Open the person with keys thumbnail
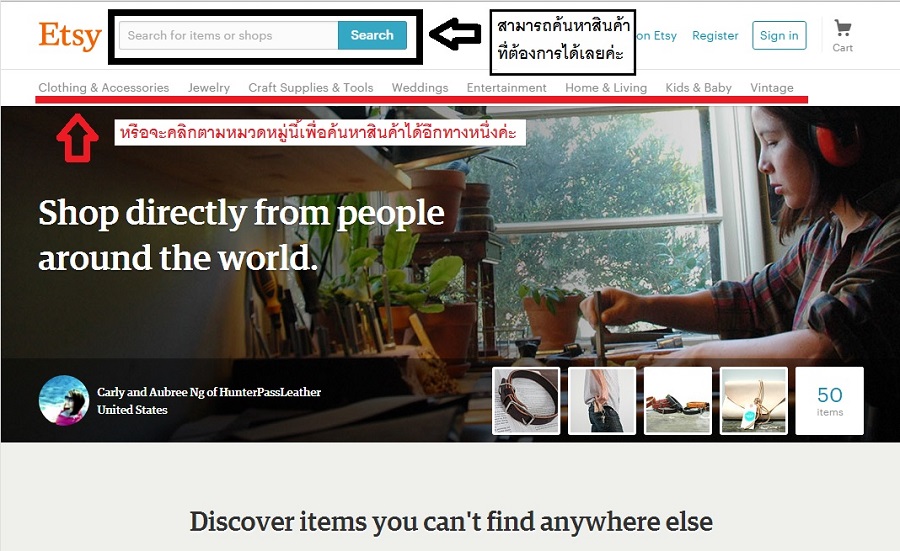Screen dimensions: 900x551 602,401
